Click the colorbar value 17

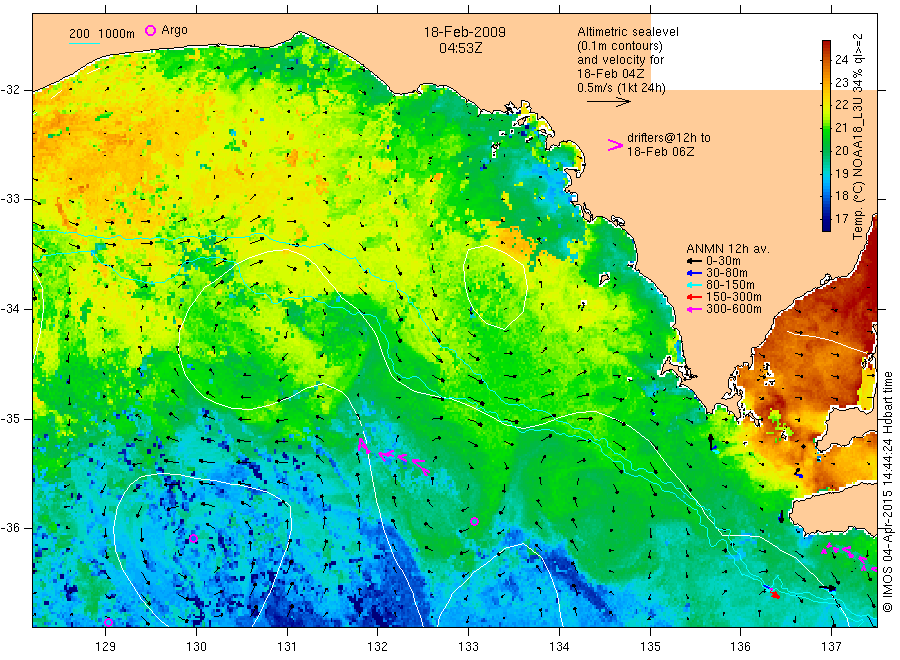(841, 219)
